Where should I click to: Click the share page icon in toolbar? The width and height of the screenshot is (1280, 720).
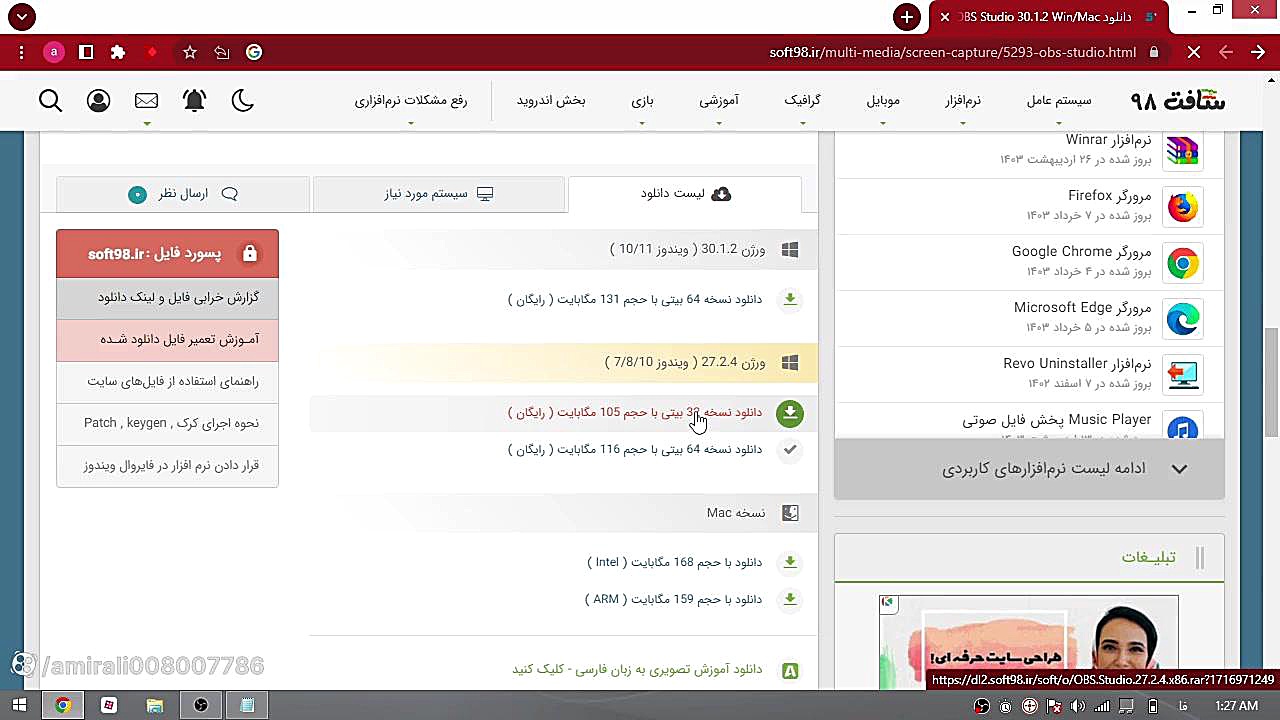pyautogui.click(x=222, y=52)
